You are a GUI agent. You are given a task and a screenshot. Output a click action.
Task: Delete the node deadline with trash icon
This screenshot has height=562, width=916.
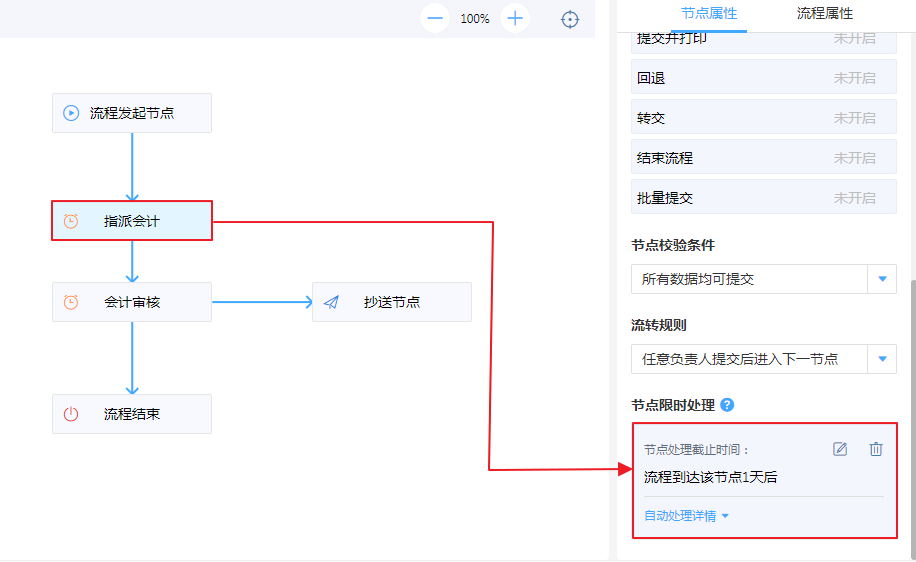tap(876, 449)
